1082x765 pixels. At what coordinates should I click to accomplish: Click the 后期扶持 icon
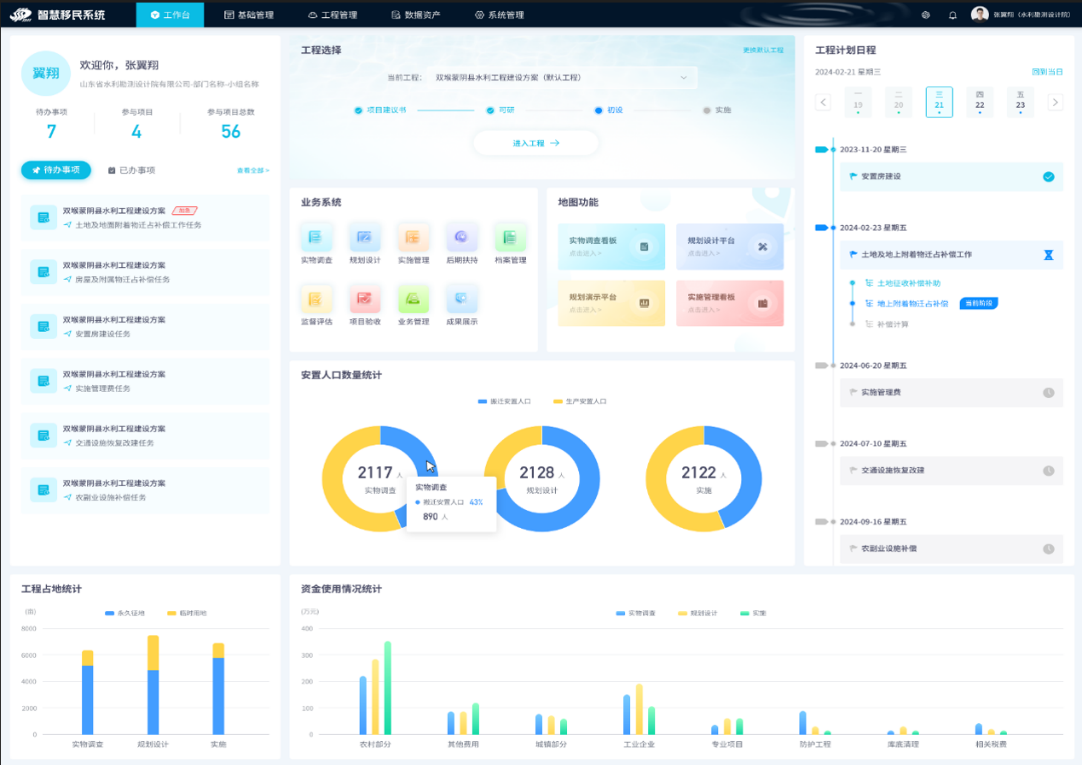[x=462, y=238]
